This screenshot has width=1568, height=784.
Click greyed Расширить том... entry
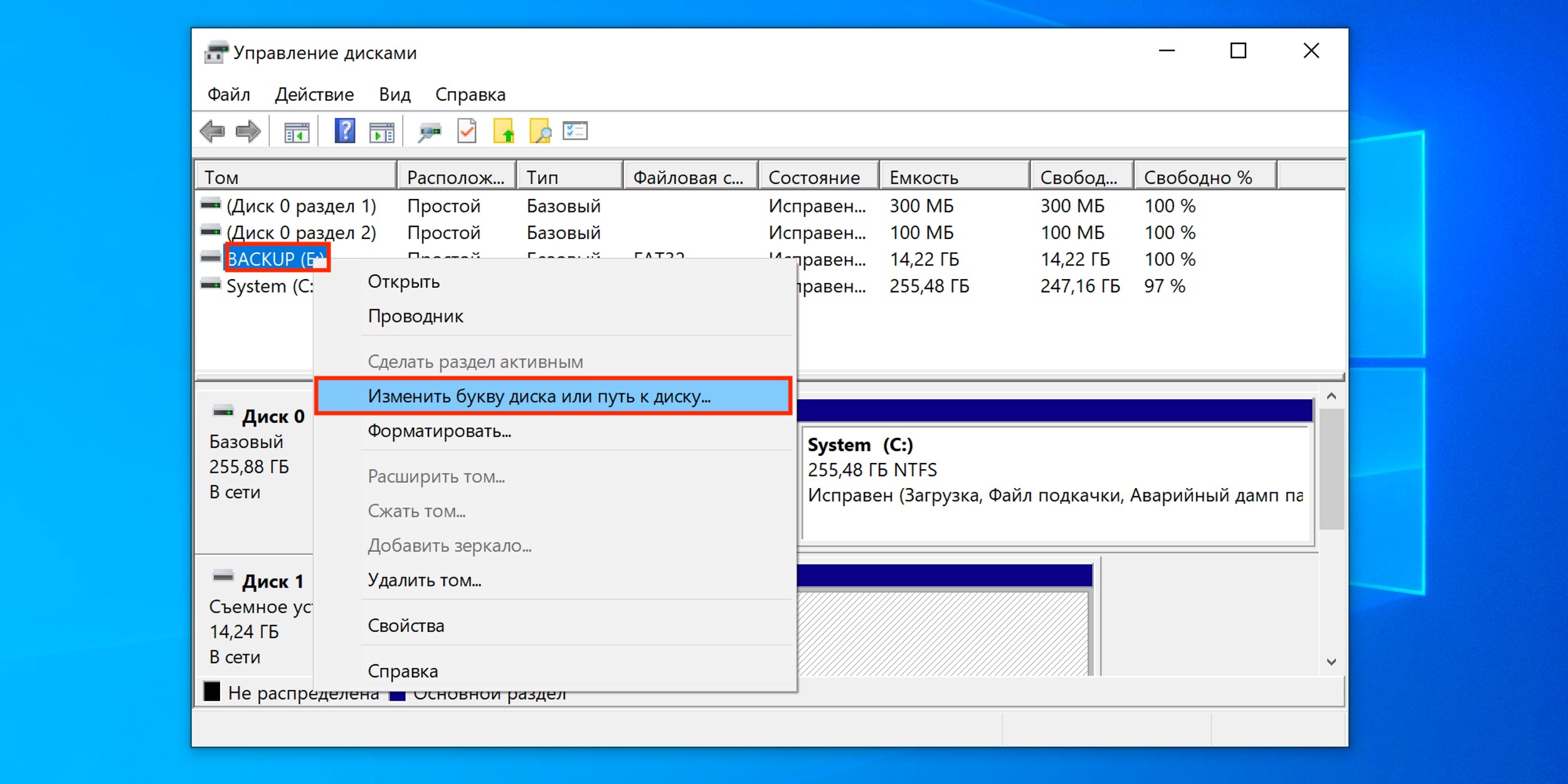click(555, 477)
